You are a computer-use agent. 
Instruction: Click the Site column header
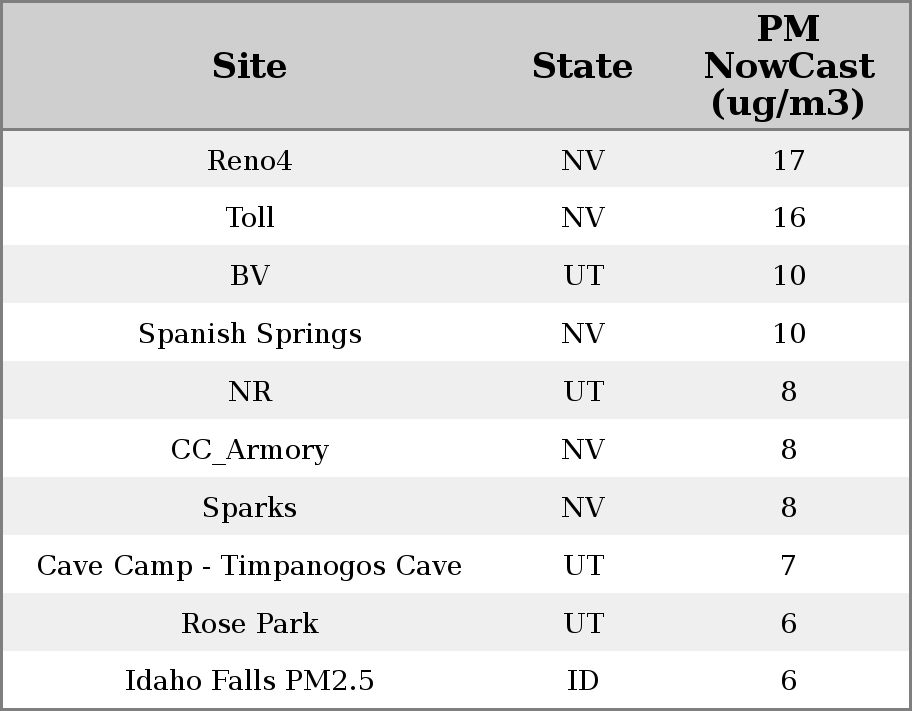coord(249,67)
